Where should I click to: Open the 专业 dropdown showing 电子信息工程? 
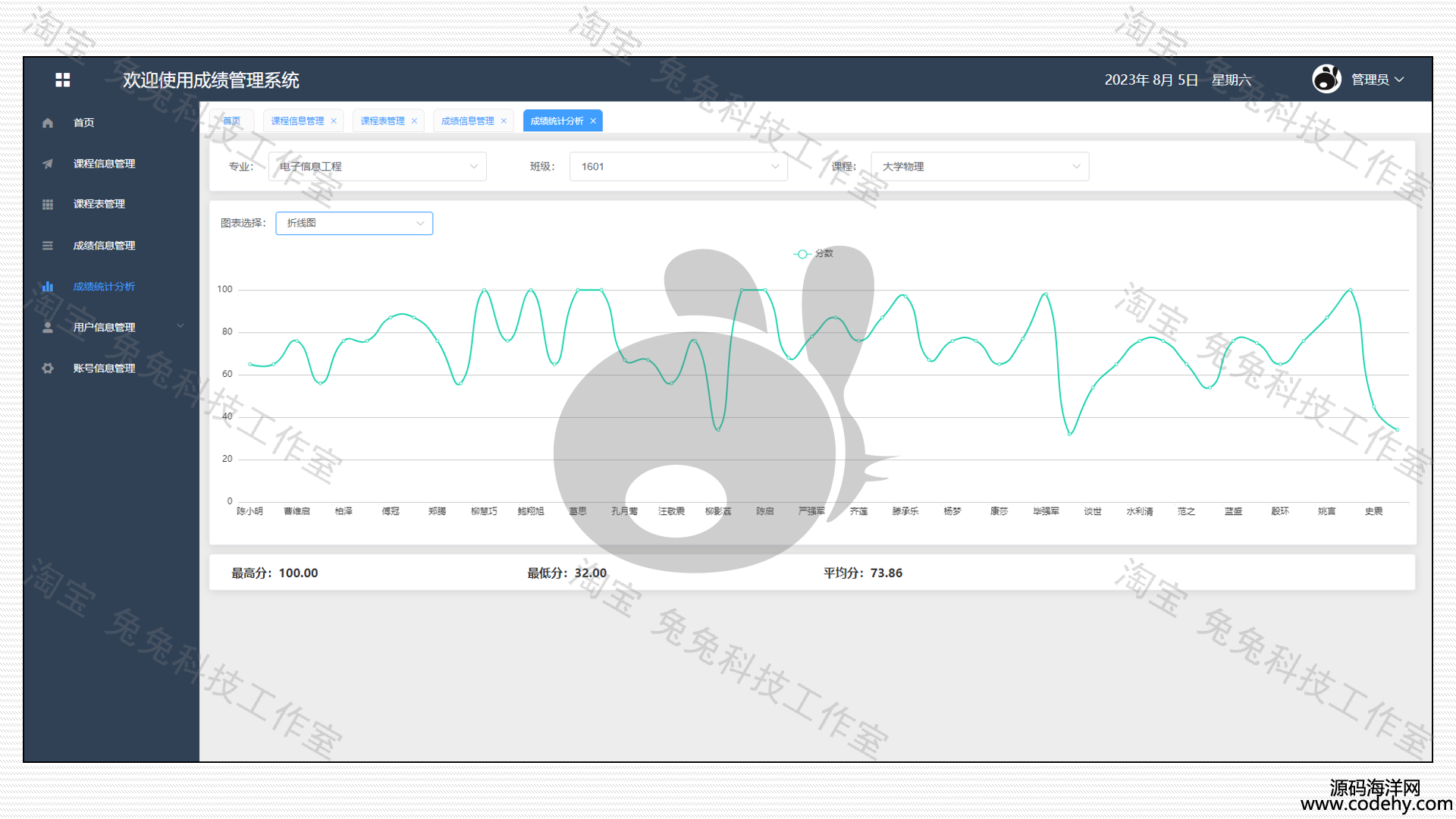(x=378, y=167)
